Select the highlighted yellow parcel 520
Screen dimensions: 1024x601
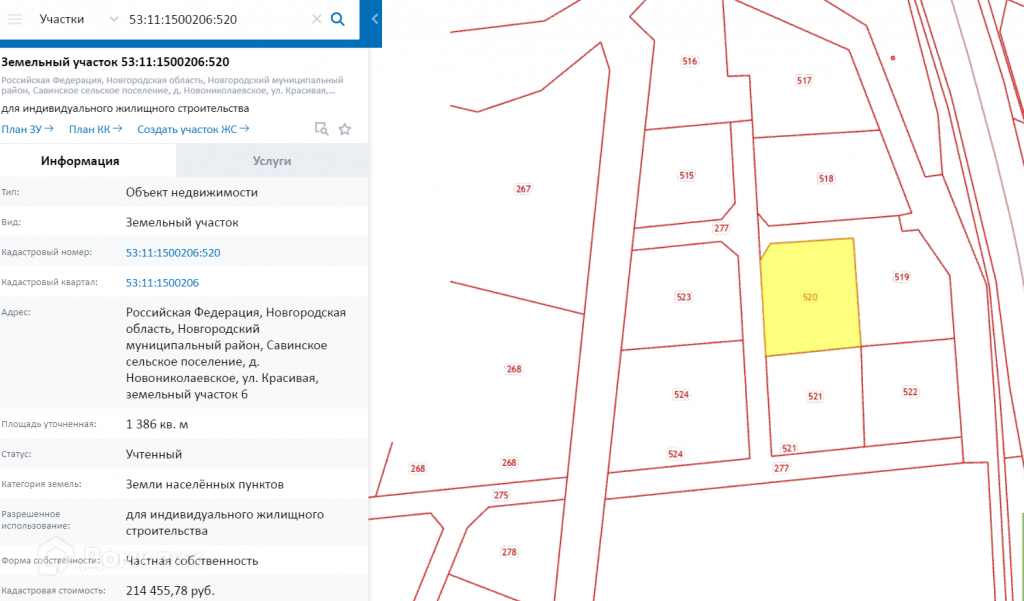(x=810, y=297)
